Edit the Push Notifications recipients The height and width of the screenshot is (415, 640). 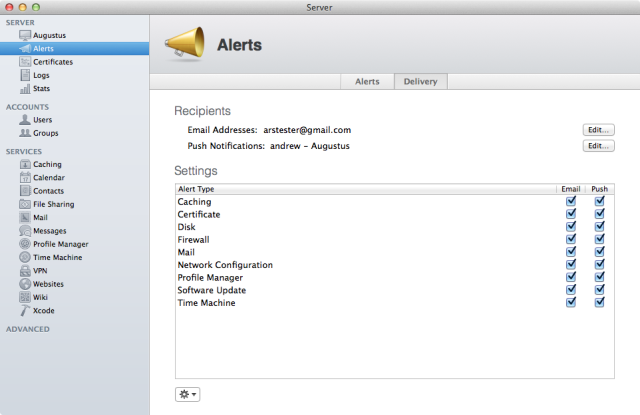[x=598, y=146]
